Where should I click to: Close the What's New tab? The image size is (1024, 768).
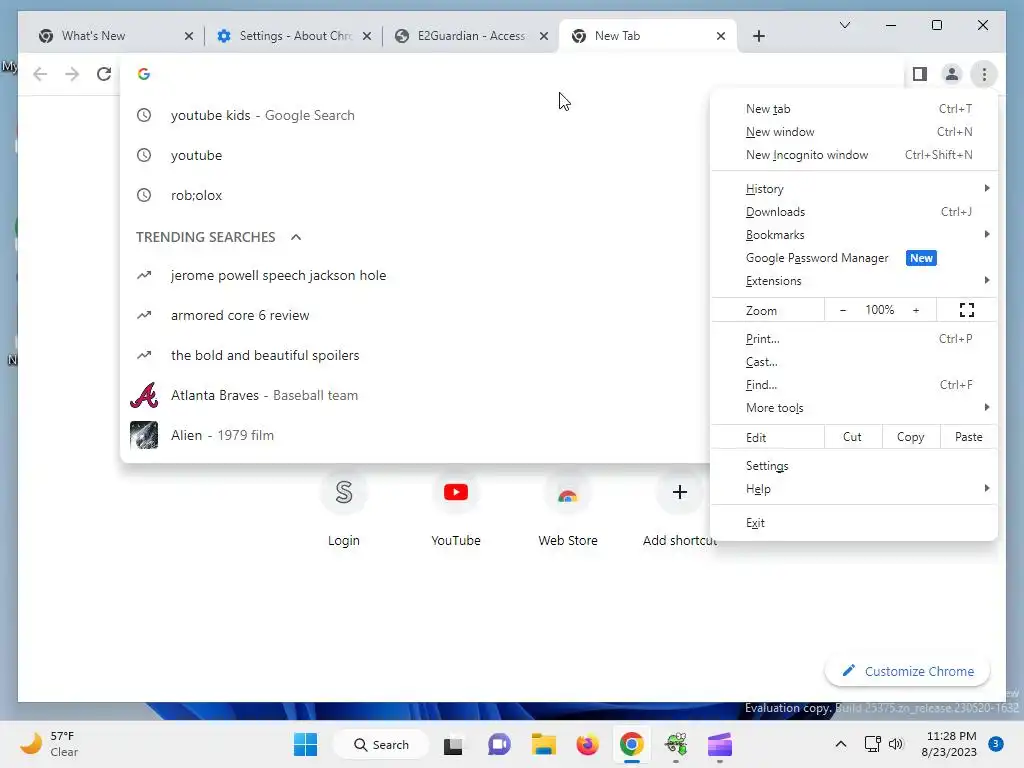[x=189, y=36]
